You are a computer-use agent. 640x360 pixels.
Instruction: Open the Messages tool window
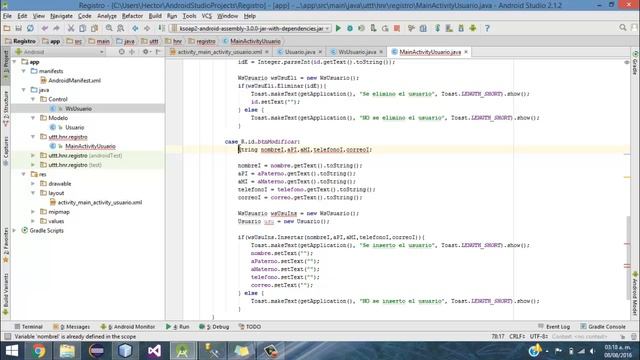click(x=71, y=327)
